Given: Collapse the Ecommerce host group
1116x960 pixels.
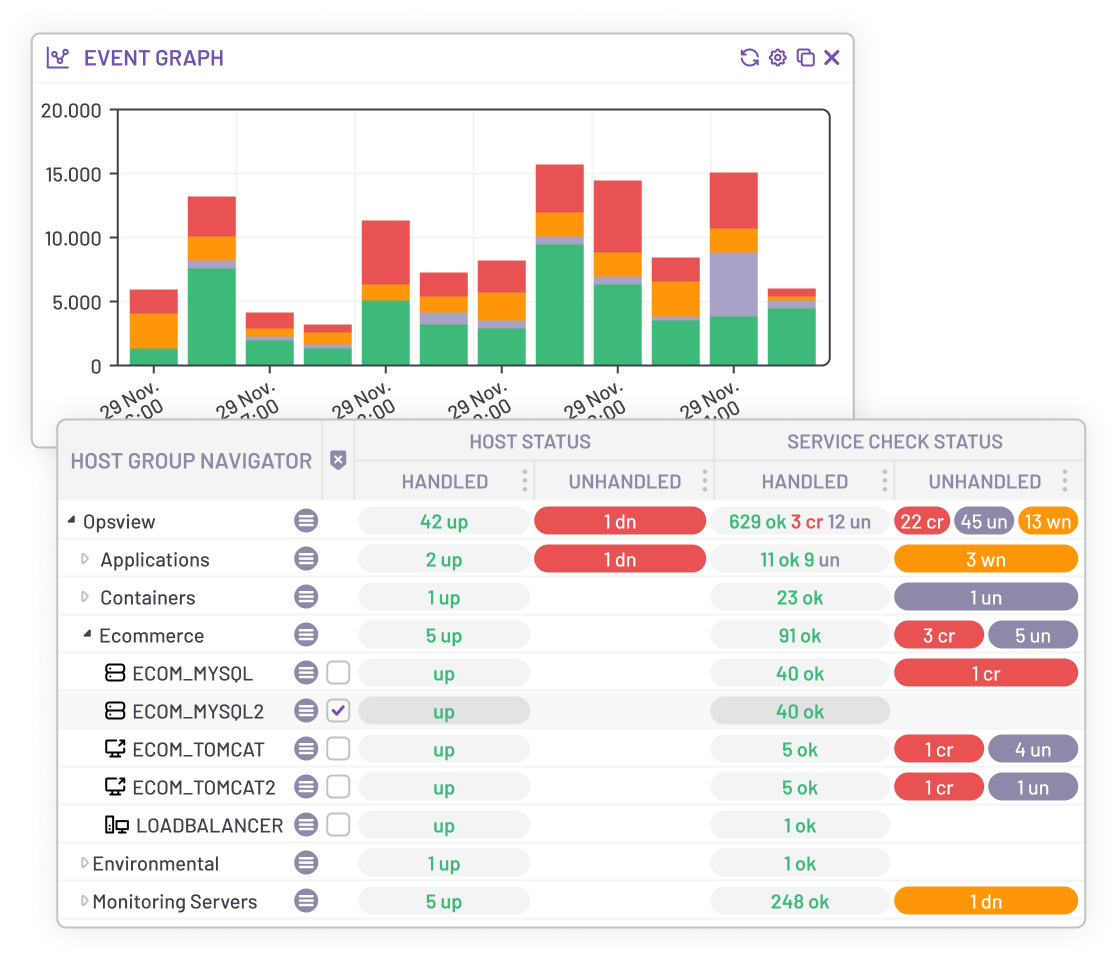Looking at the screenshot, I should [87, 635].
